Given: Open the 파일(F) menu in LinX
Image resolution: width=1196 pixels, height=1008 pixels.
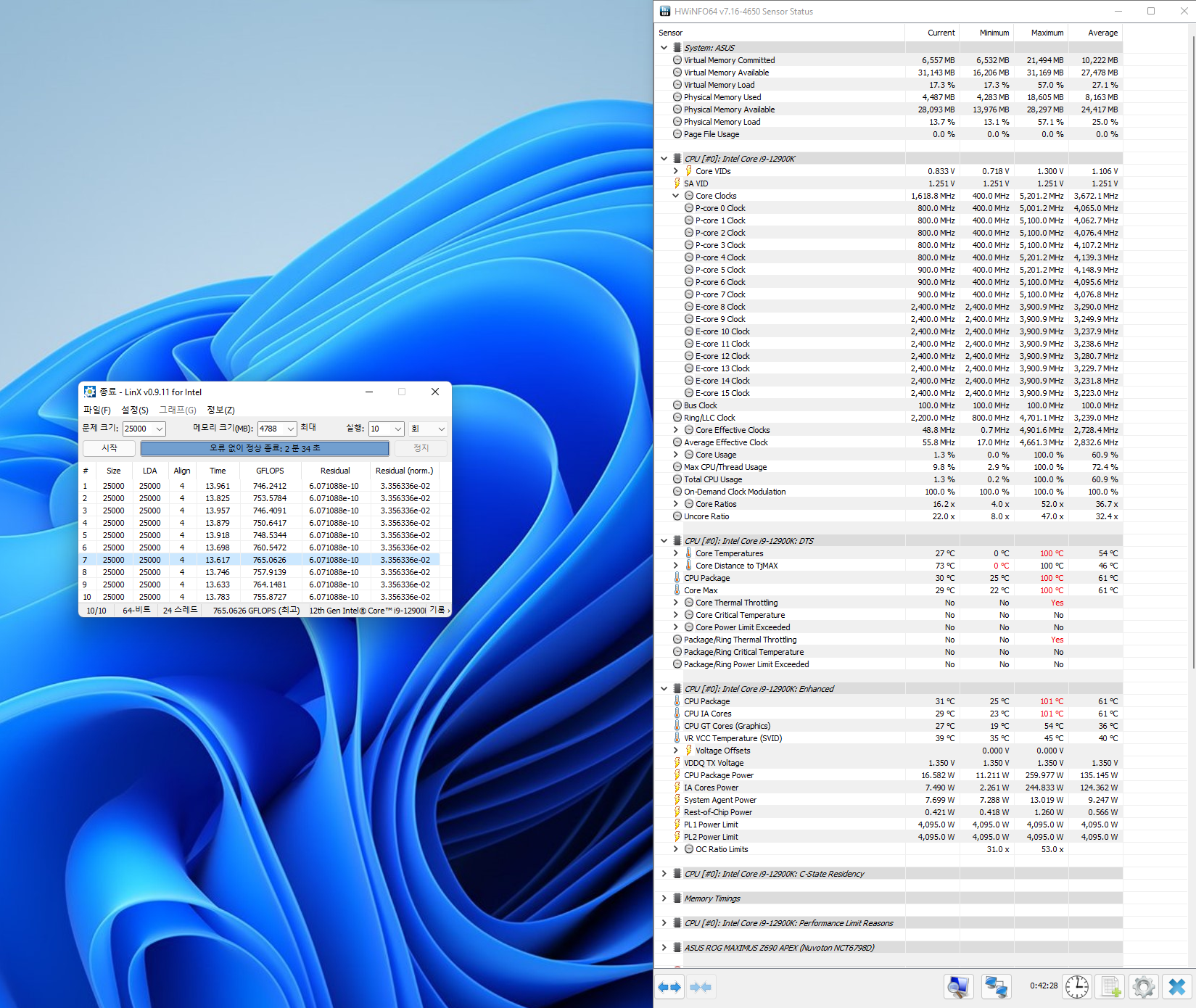Looking at the screenshot, I should pyautogui.click(x=97, y=410).
